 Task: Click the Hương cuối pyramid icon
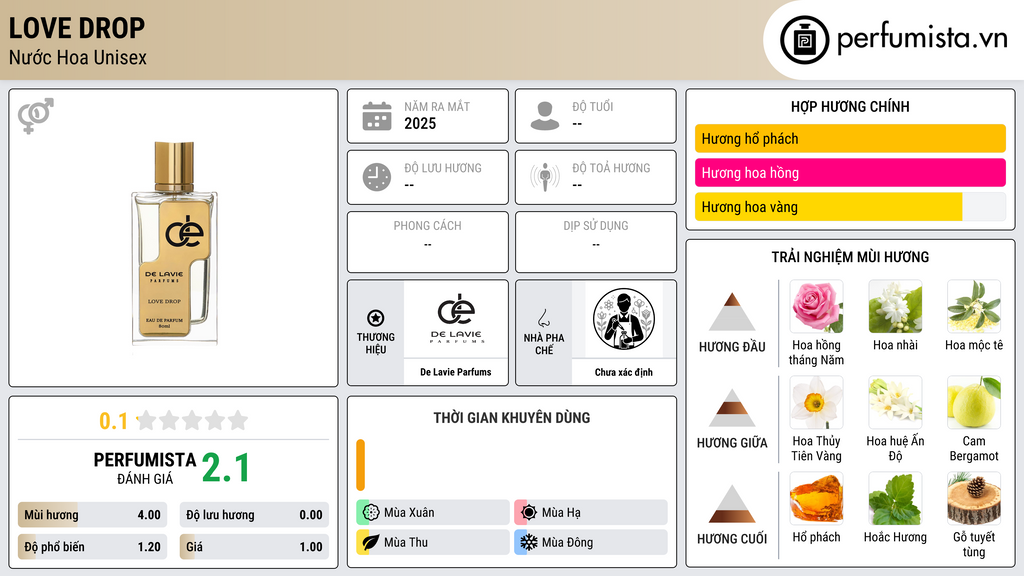point(732,504)
